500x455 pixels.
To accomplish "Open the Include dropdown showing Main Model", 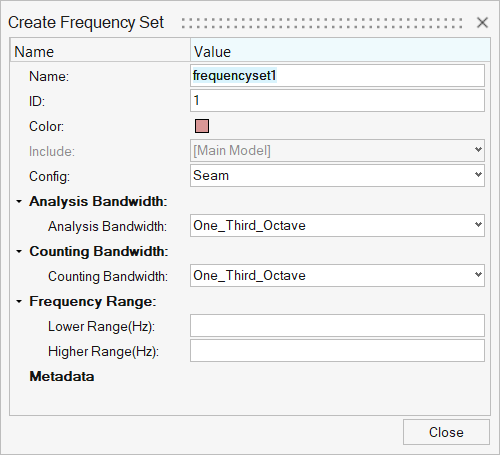I will point(337,151).
